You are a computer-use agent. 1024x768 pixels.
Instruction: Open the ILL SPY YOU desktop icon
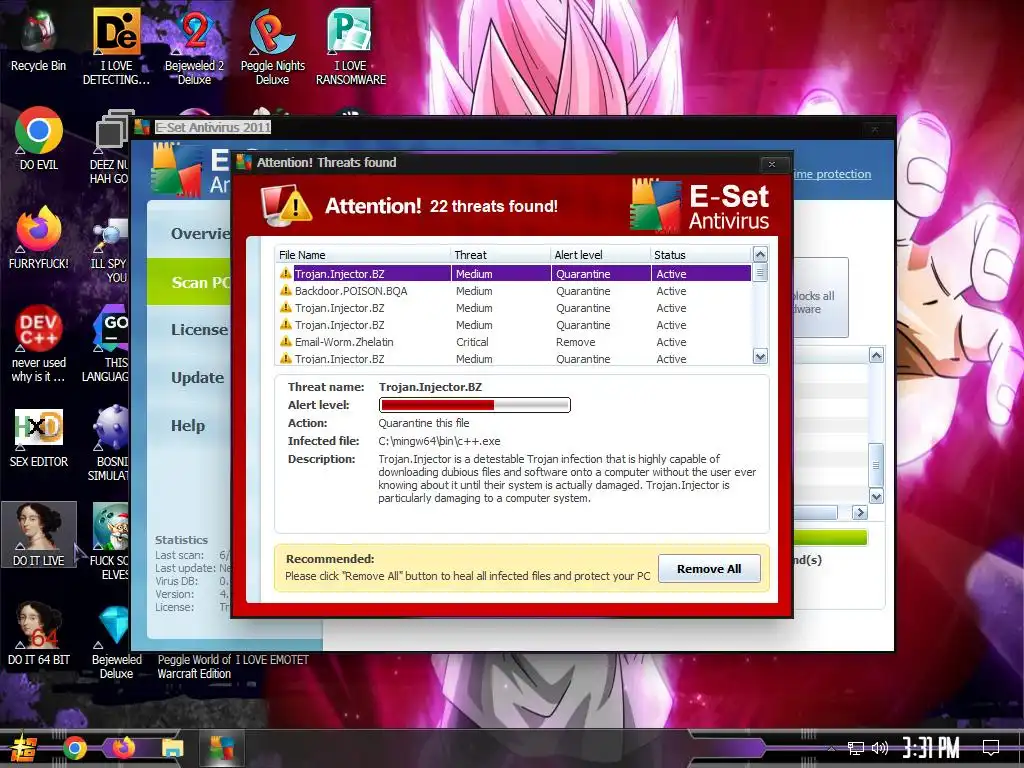(x=110, y=251)
